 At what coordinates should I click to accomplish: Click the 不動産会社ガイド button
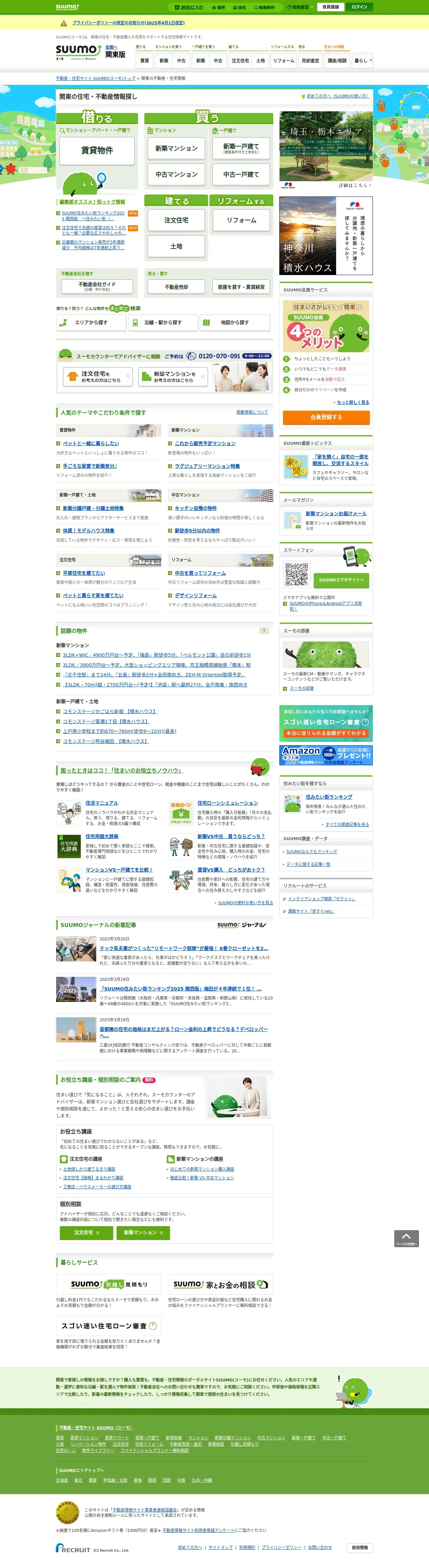pos(97,286)
